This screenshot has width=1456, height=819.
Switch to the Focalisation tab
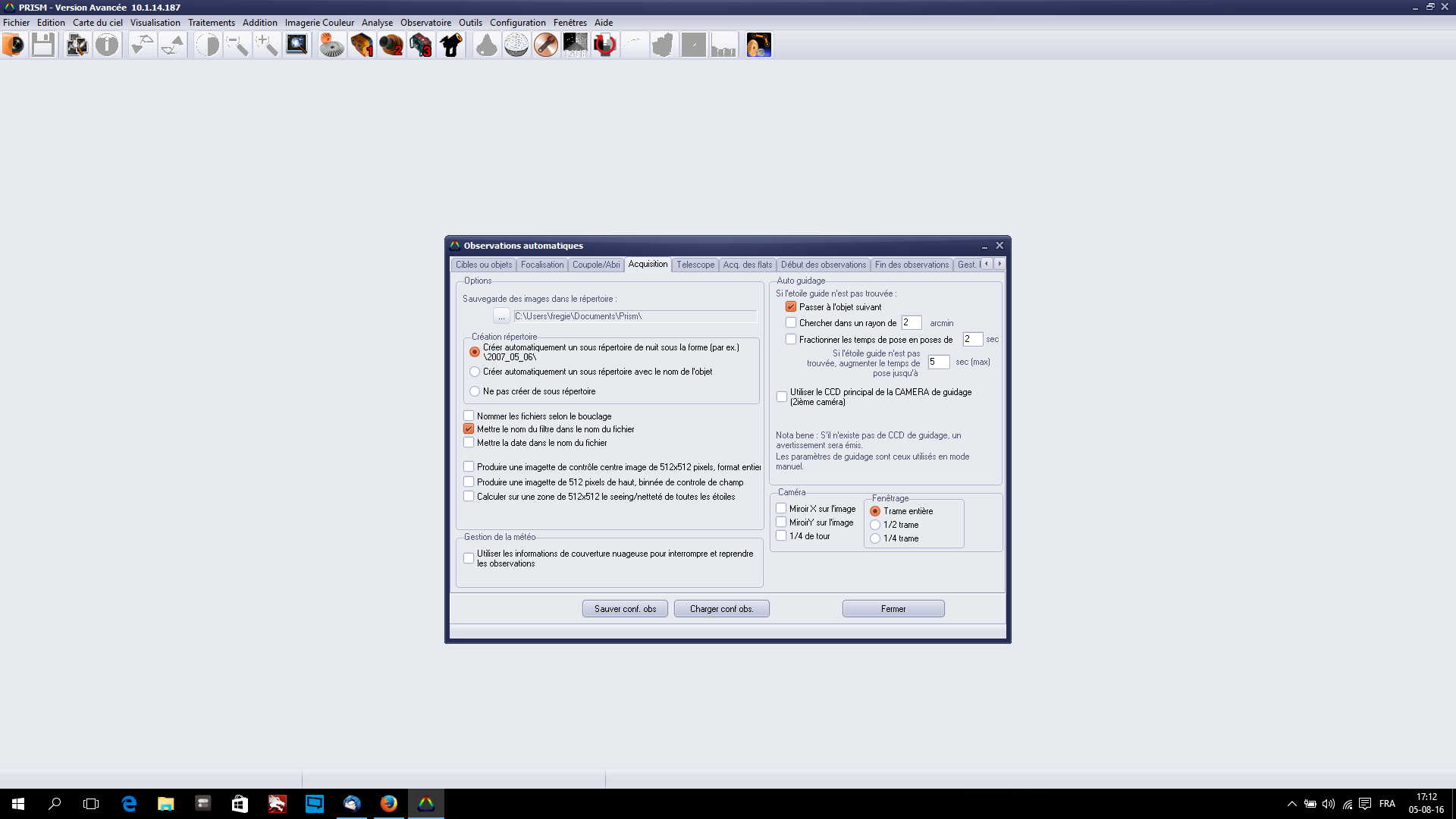click(542, 265)
